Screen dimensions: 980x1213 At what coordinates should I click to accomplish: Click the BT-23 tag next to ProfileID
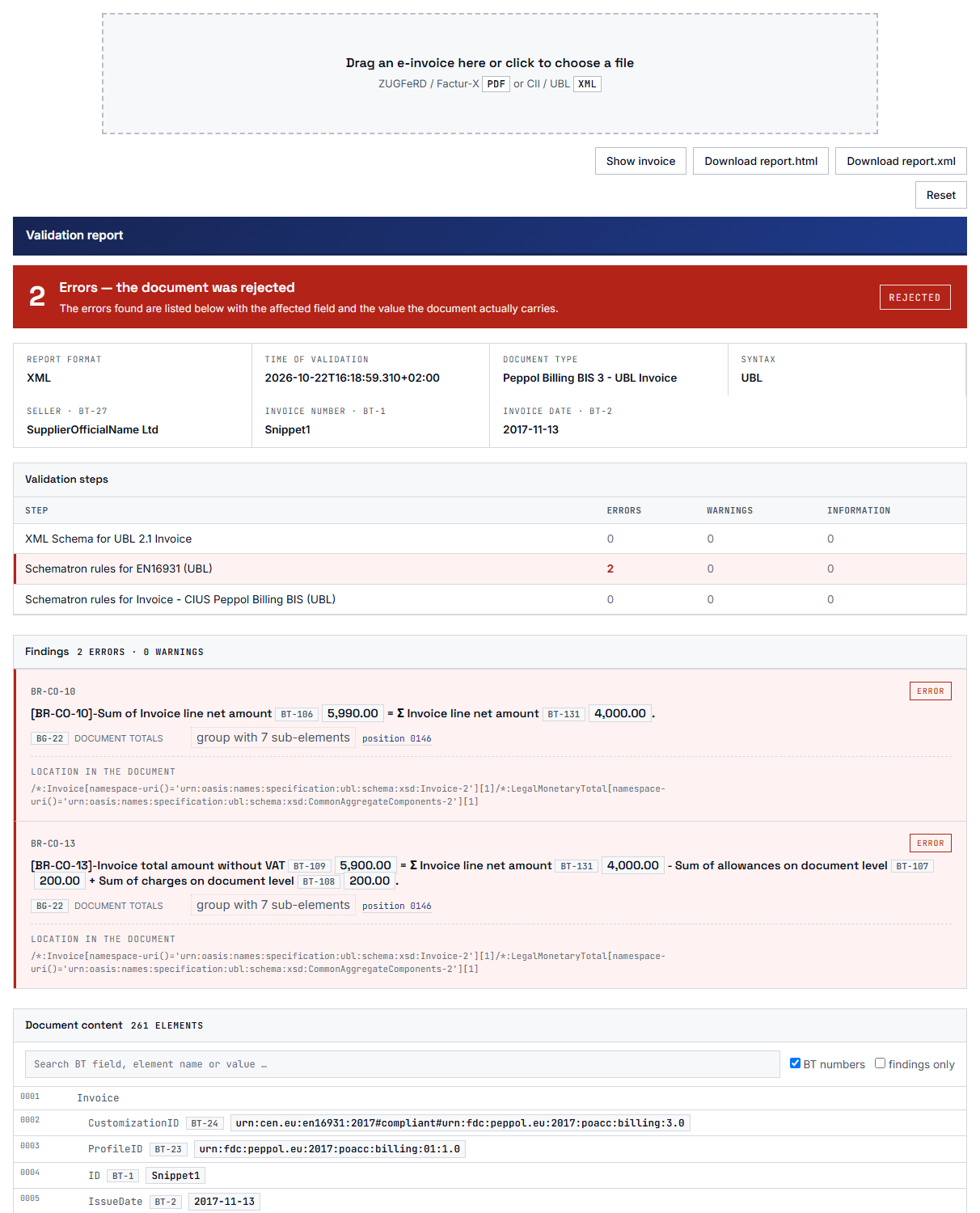168,1149
